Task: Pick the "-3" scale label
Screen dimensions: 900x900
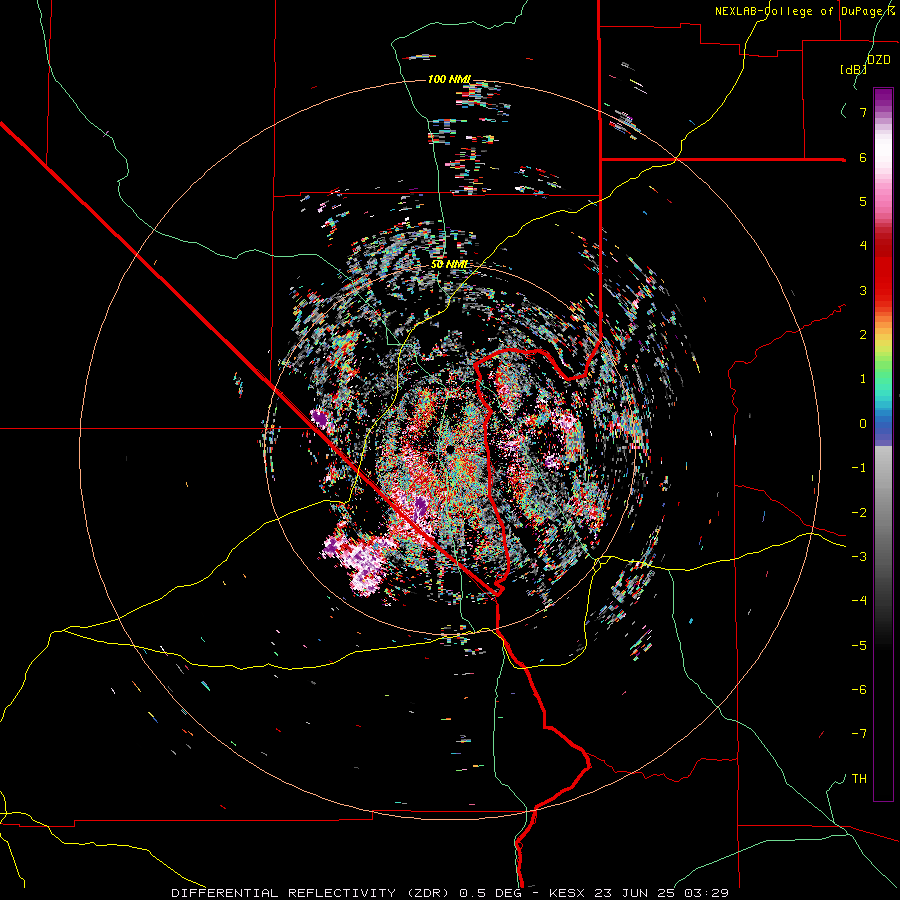Action: pos(859,557)
